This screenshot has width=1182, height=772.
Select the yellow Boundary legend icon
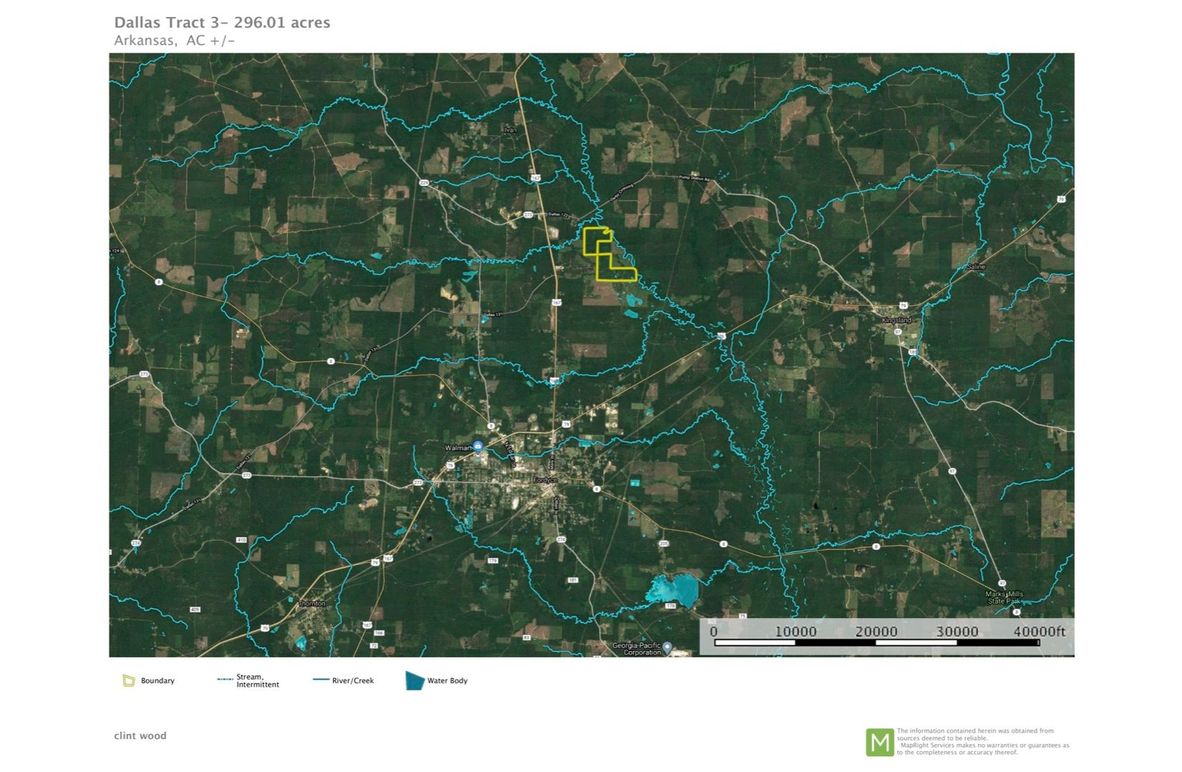(128, 681)
